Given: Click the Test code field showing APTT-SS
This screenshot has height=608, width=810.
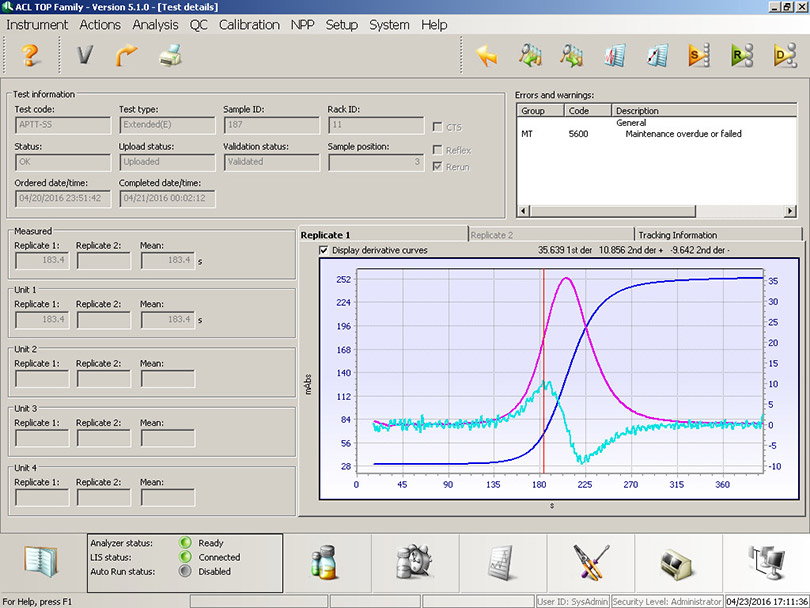Looking at the screenshot, I should pos(63,125).
